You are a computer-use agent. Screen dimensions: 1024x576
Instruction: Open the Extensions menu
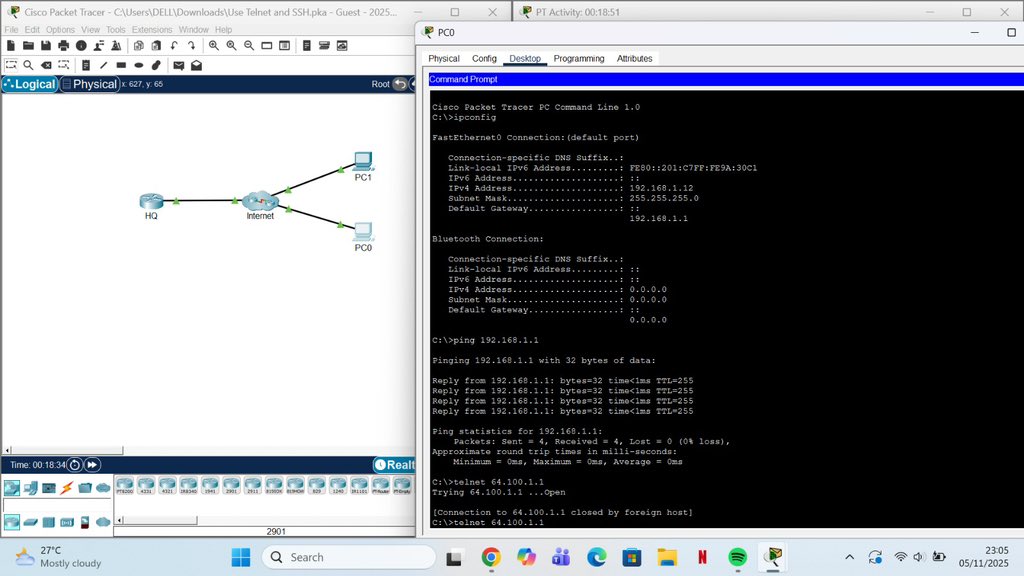152,29
